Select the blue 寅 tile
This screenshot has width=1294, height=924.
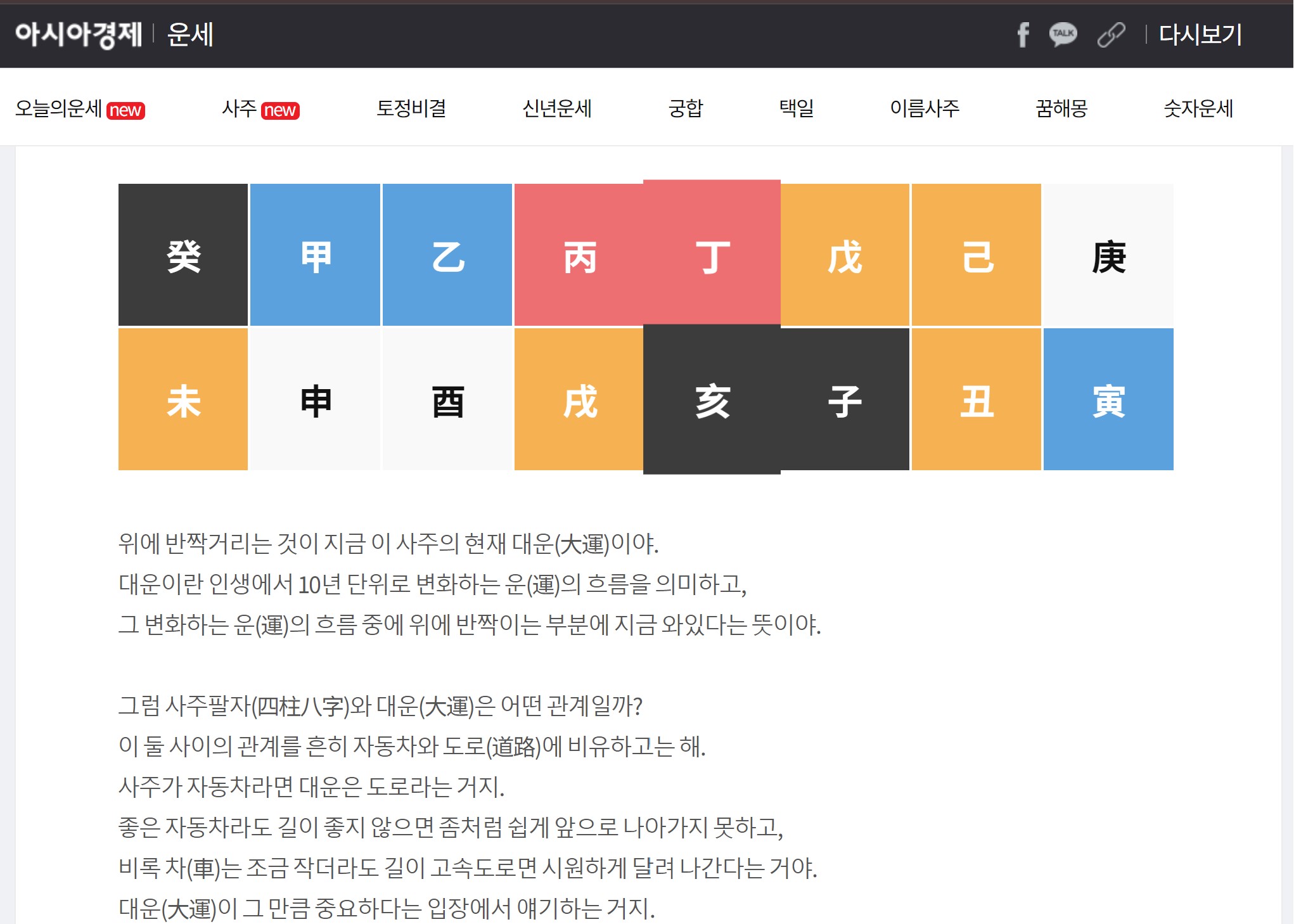click(1108, 399)
